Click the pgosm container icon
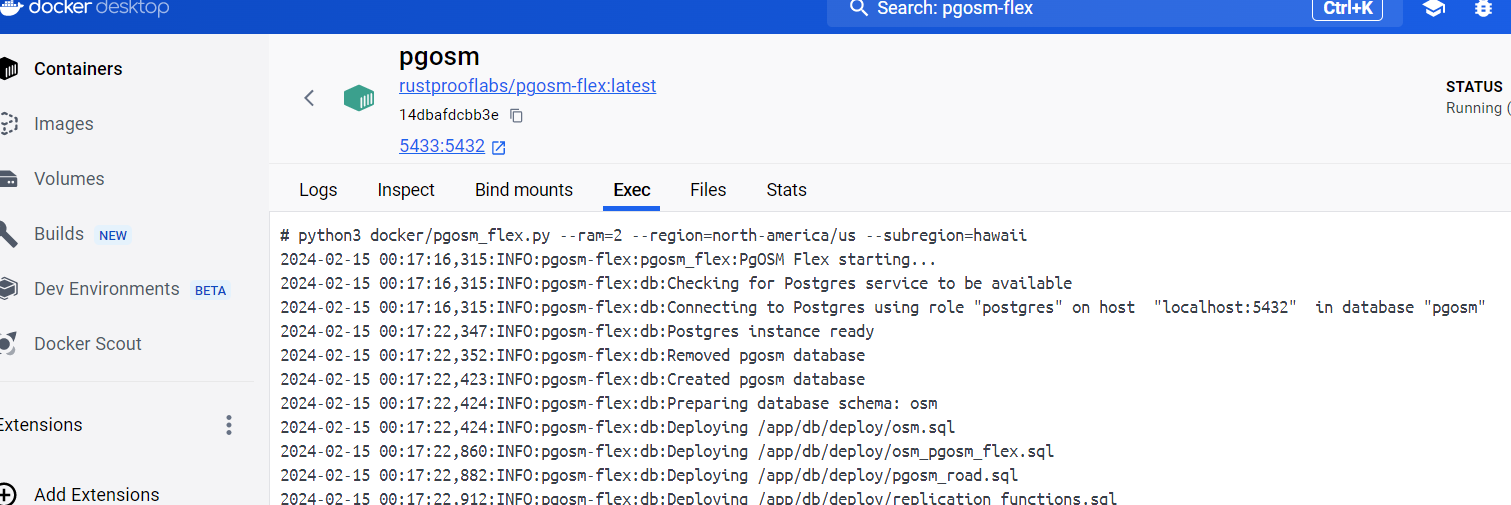The image size is (1511, 505). 359,98
